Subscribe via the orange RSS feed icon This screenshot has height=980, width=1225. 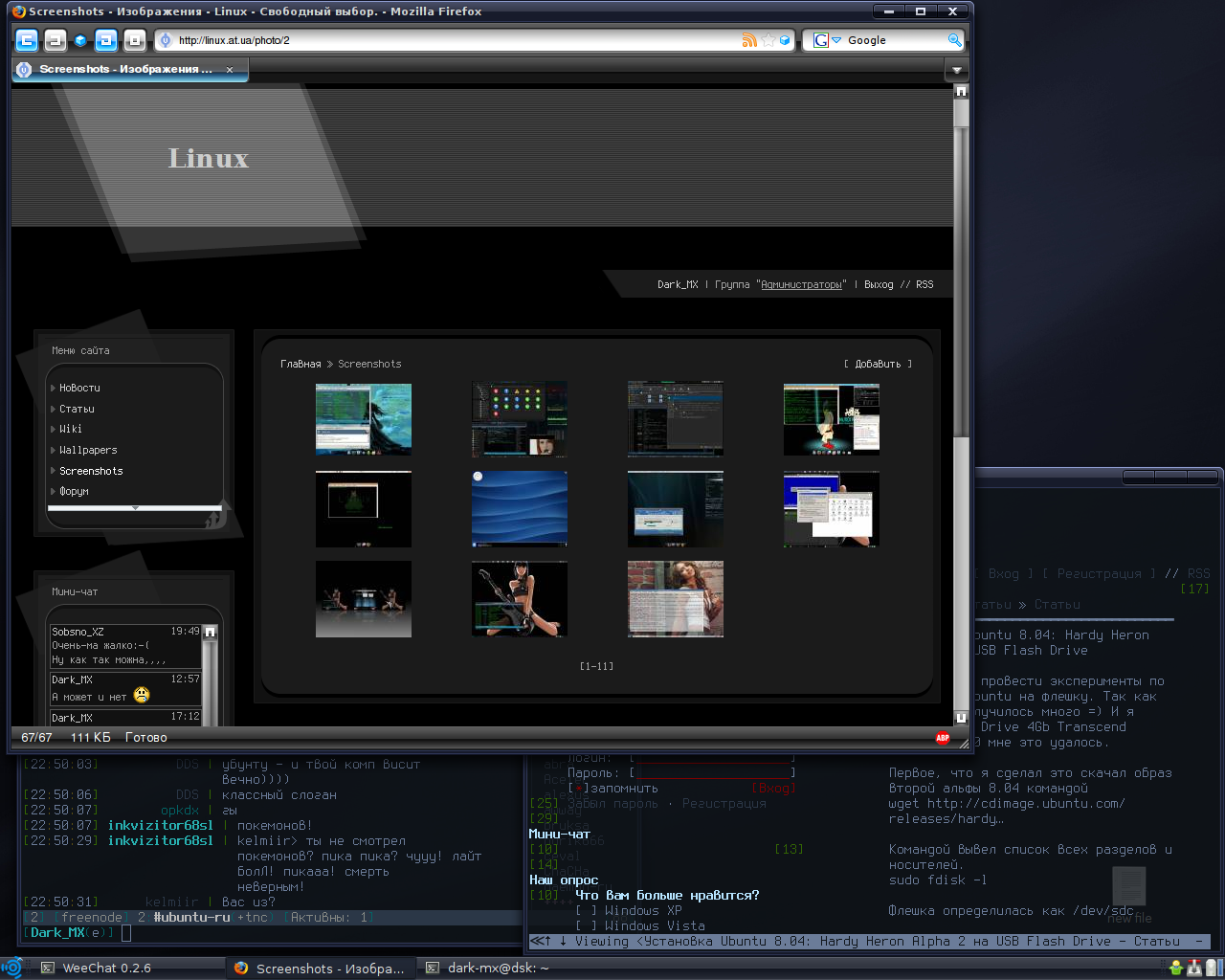(x=749, y=40)
